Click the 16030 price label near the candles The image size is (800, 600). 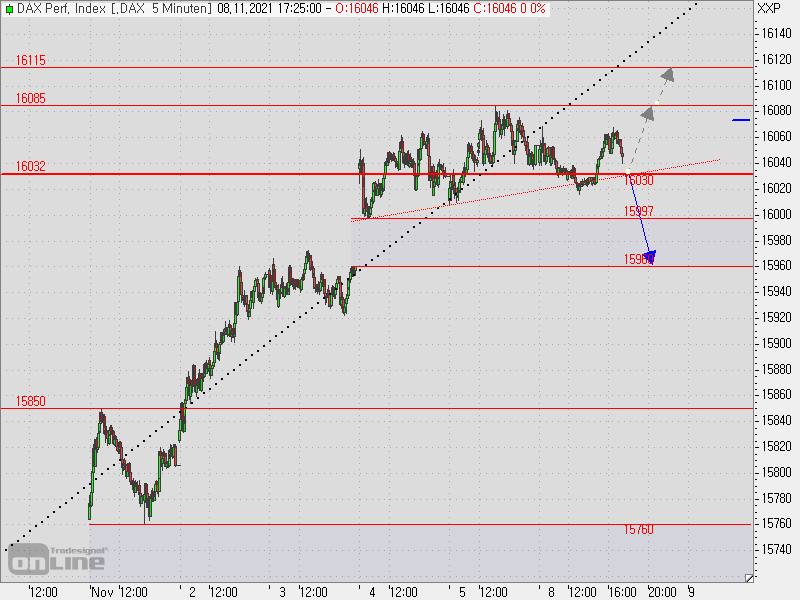pos(637,180)
